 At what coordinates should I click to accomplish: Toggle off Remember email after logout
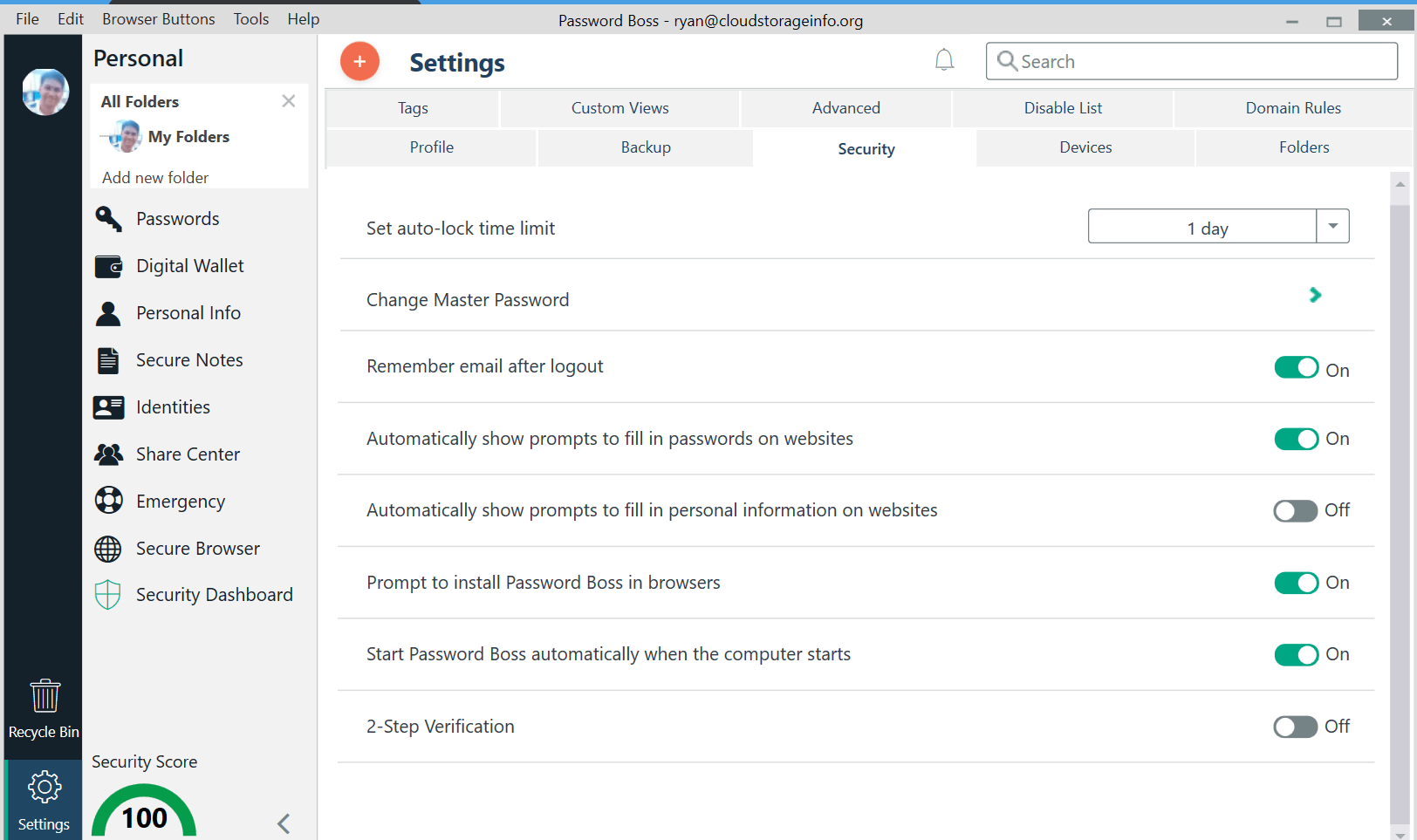[1297, 367]
